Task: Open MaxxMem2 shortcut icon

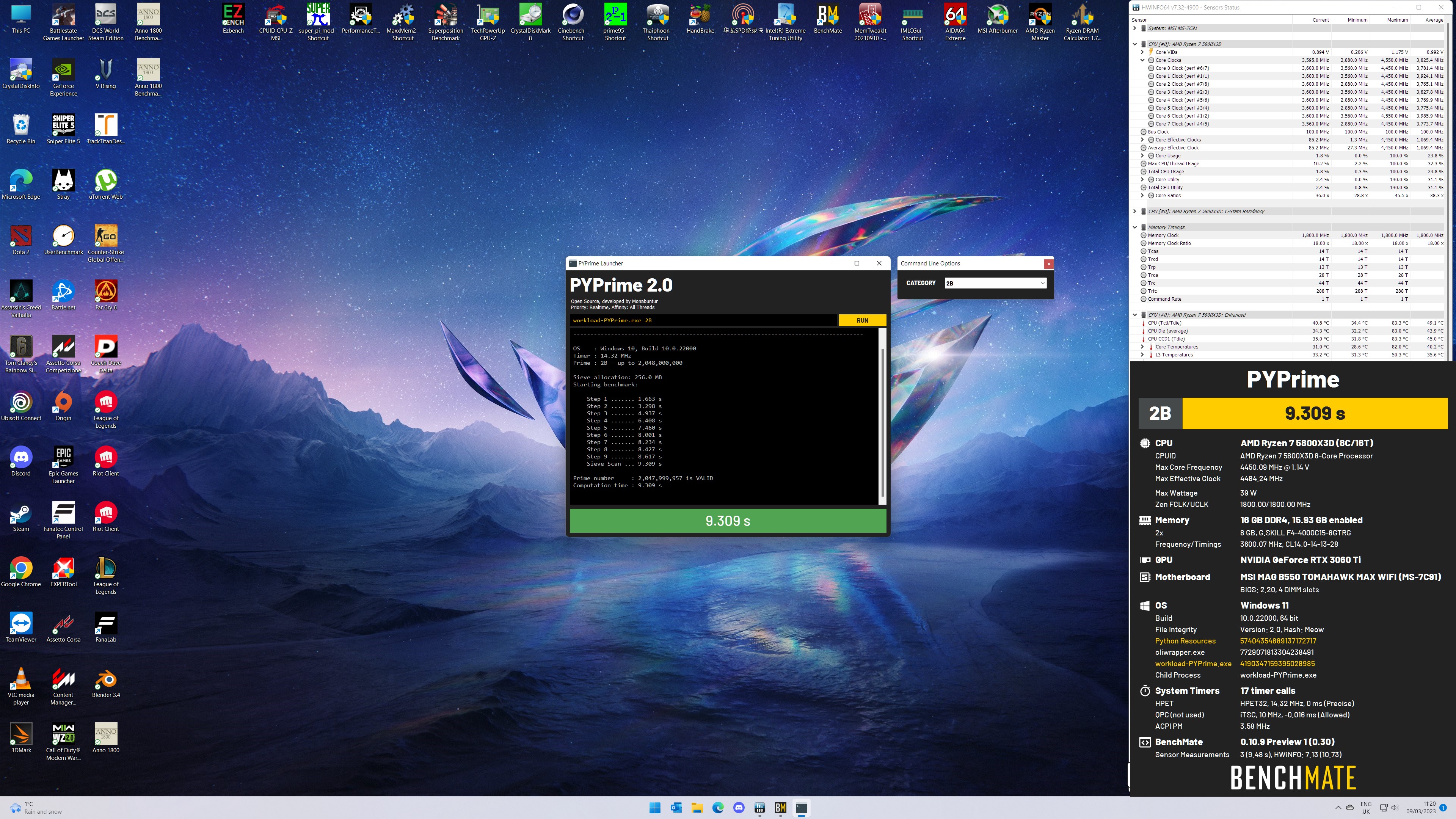Action: 403,22
